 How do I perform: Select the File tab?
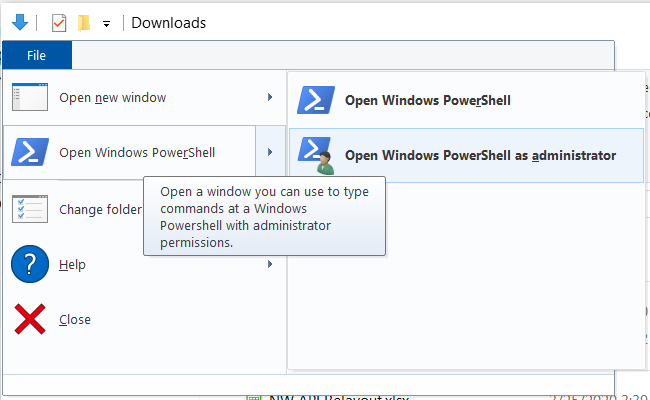(x=37, y=55)
